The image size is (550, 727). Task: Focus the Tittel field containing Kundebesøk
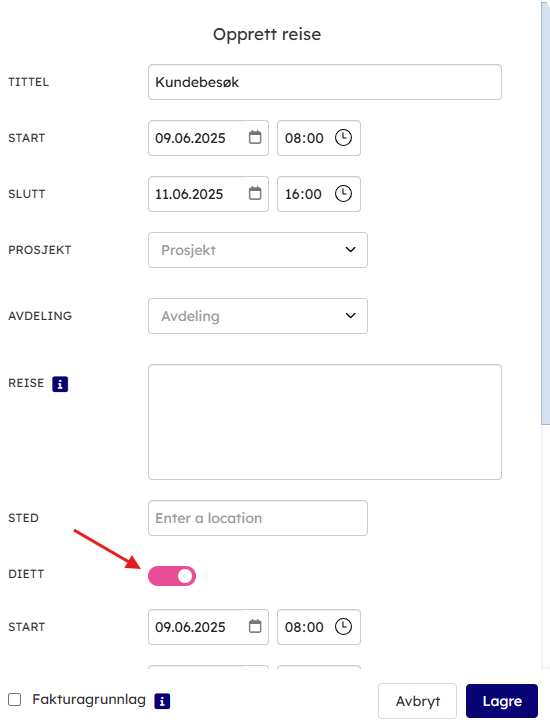click(x=325, y=82)
